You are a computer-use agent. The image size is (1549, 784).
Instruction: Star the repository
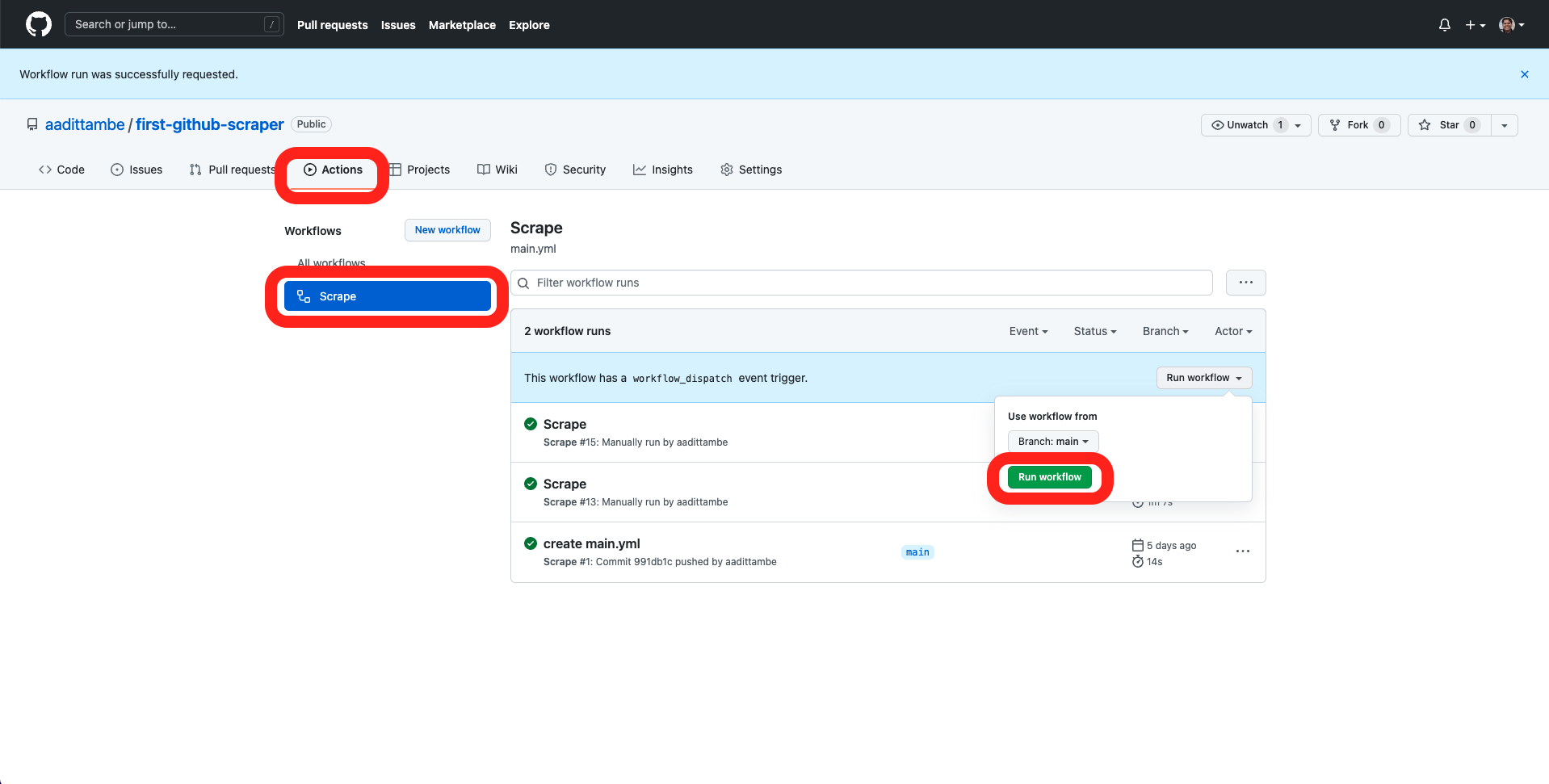(x=1449, y=125)
